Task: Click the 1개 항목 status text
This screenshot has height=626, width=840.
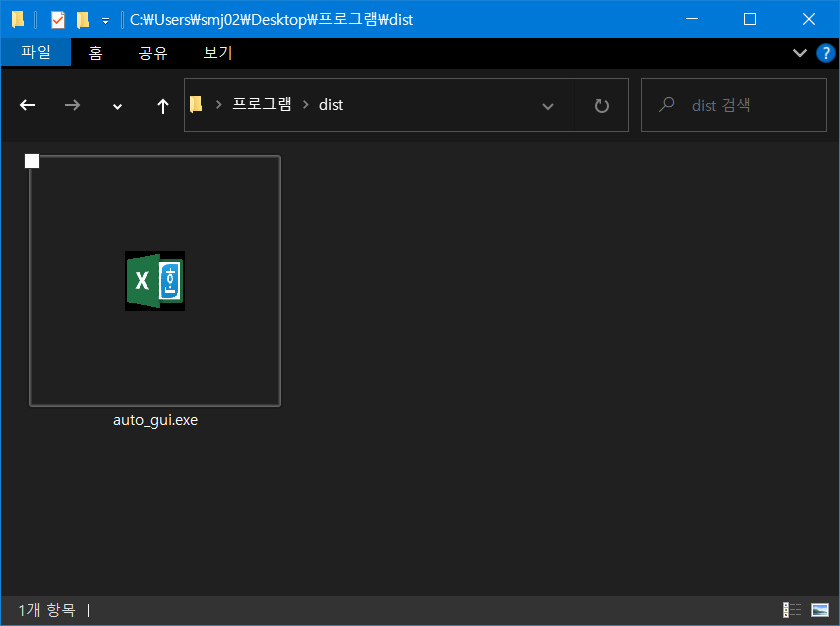Action: pos(47,609)
